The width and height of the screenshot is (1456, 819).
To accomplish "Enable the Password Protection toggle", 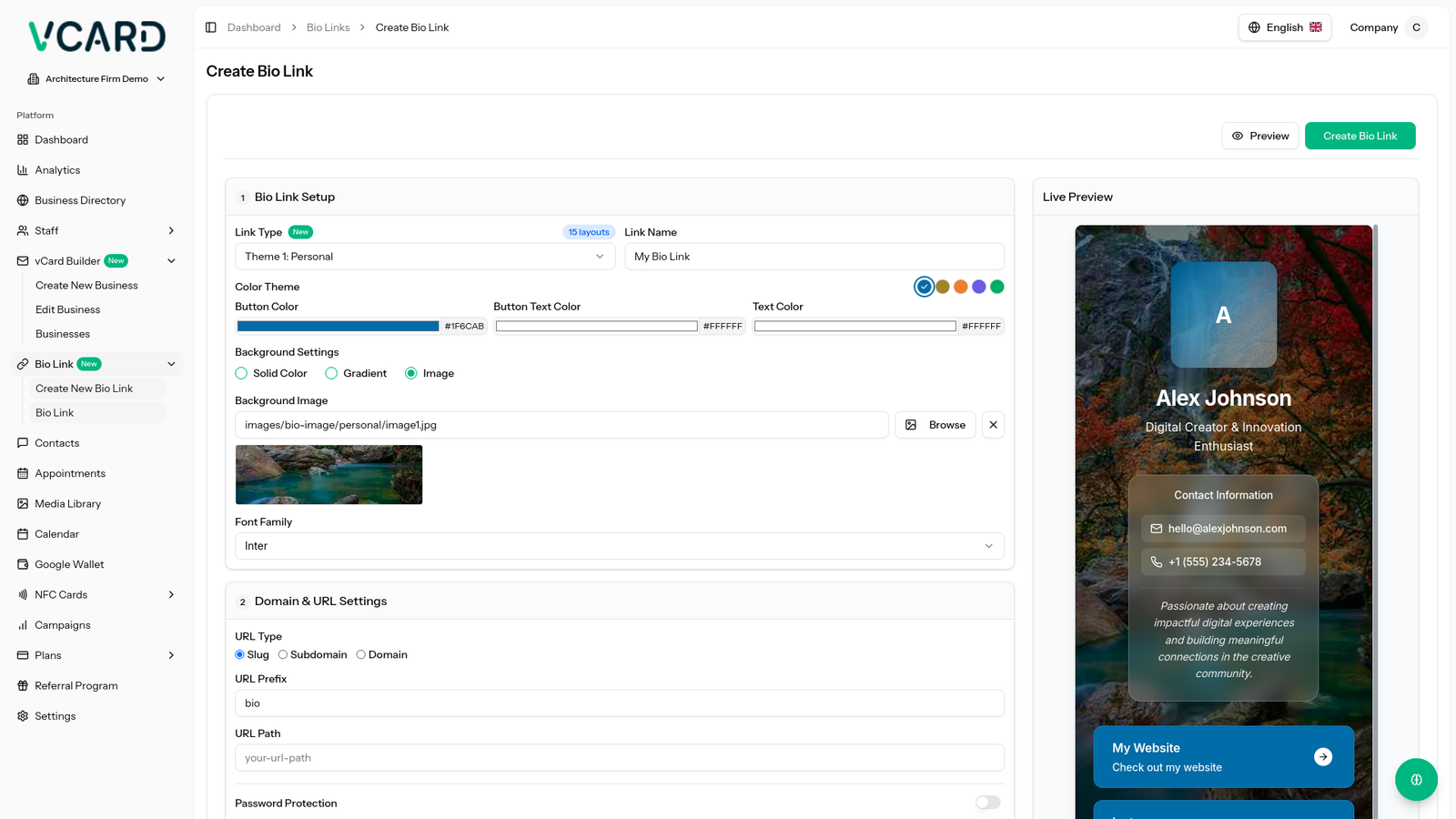I will pyautogui.click(x=987, y=803).
